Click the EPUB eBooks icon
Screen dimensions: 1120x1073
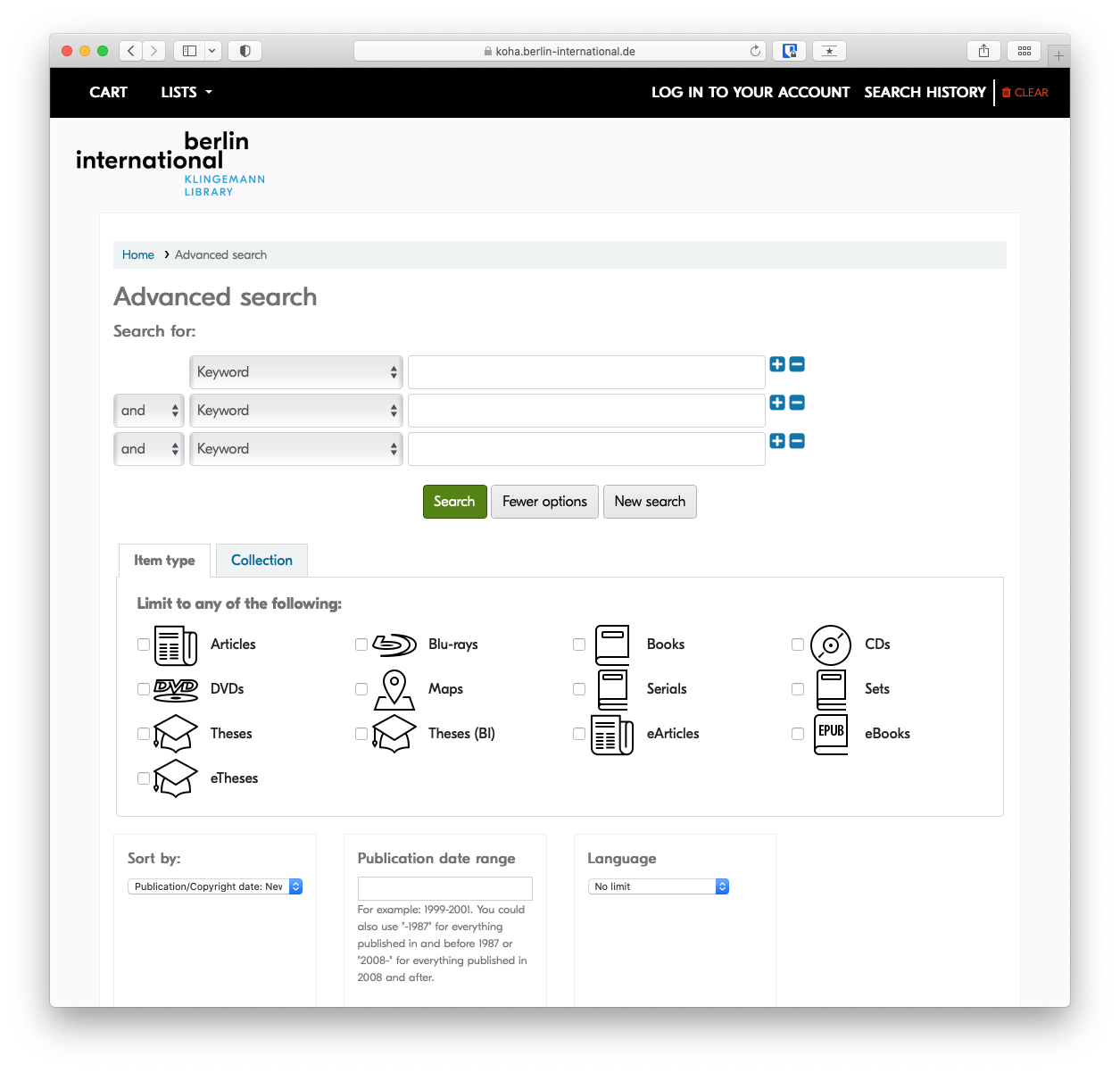tap(830, 734)
